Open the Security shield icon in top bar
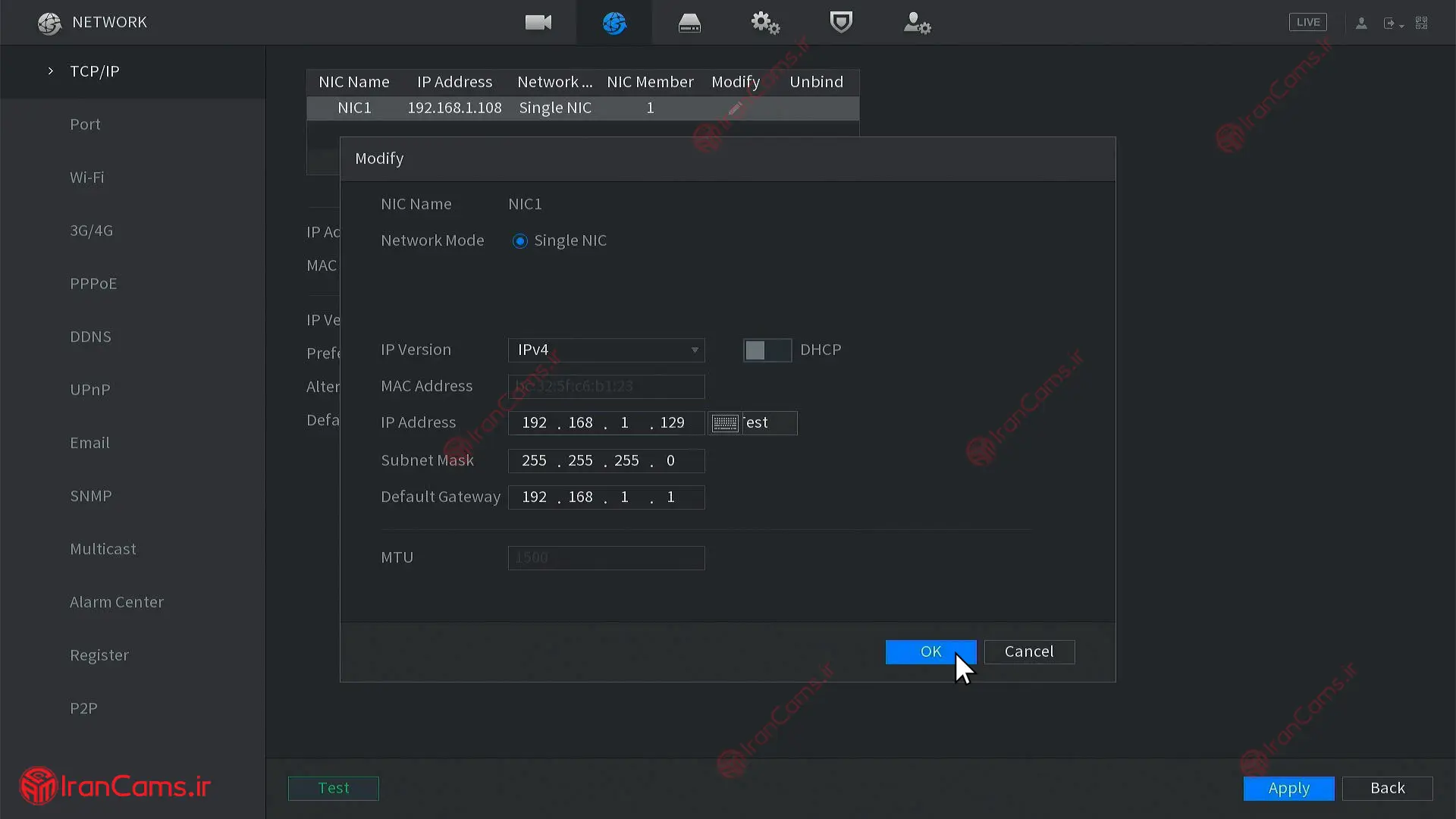Image resolution: width=1456 pixels, height=819 pixels. click(841, 22)
